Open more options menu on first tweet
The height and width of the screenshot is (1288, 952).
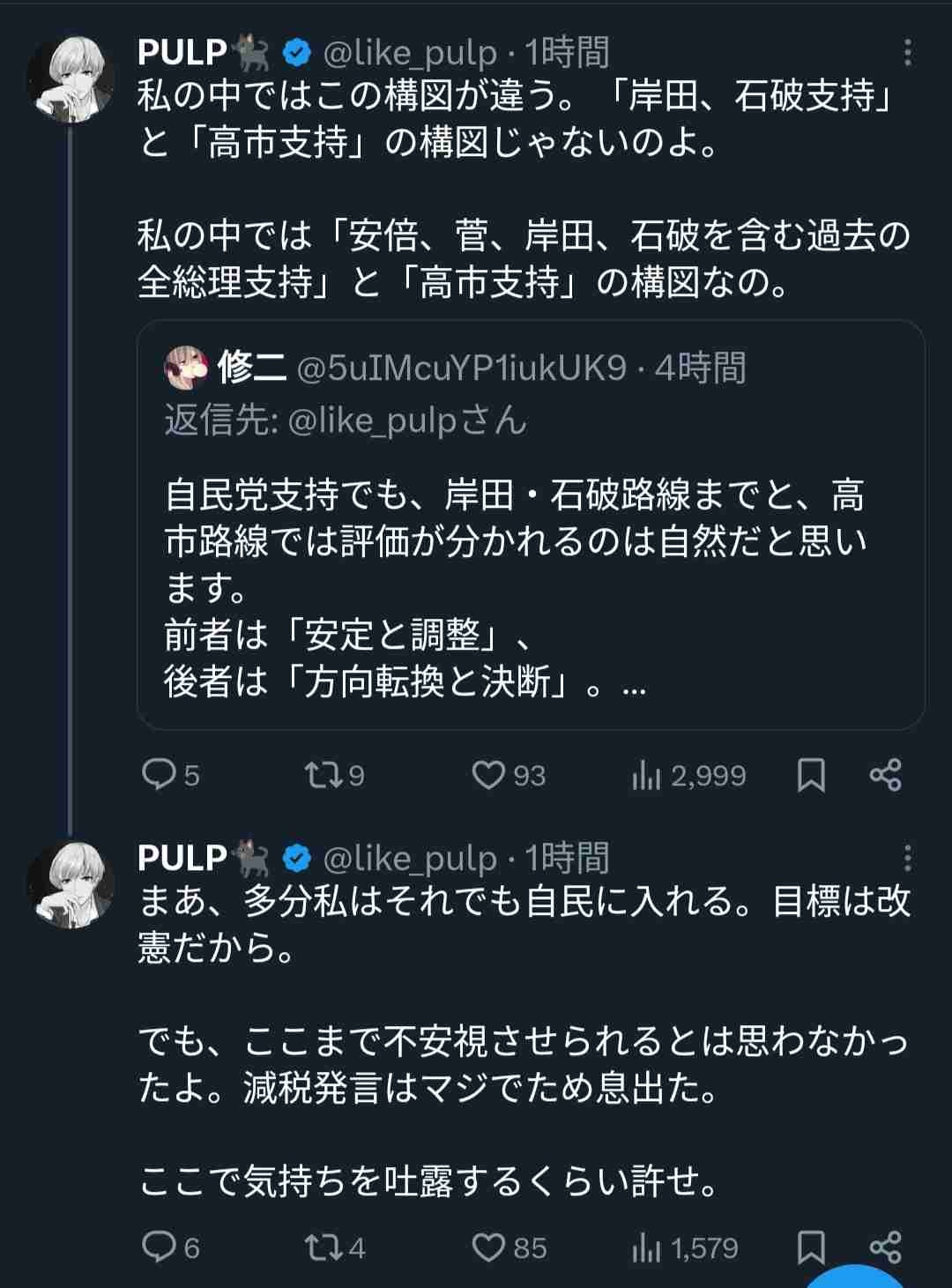(x=907, y=54)
